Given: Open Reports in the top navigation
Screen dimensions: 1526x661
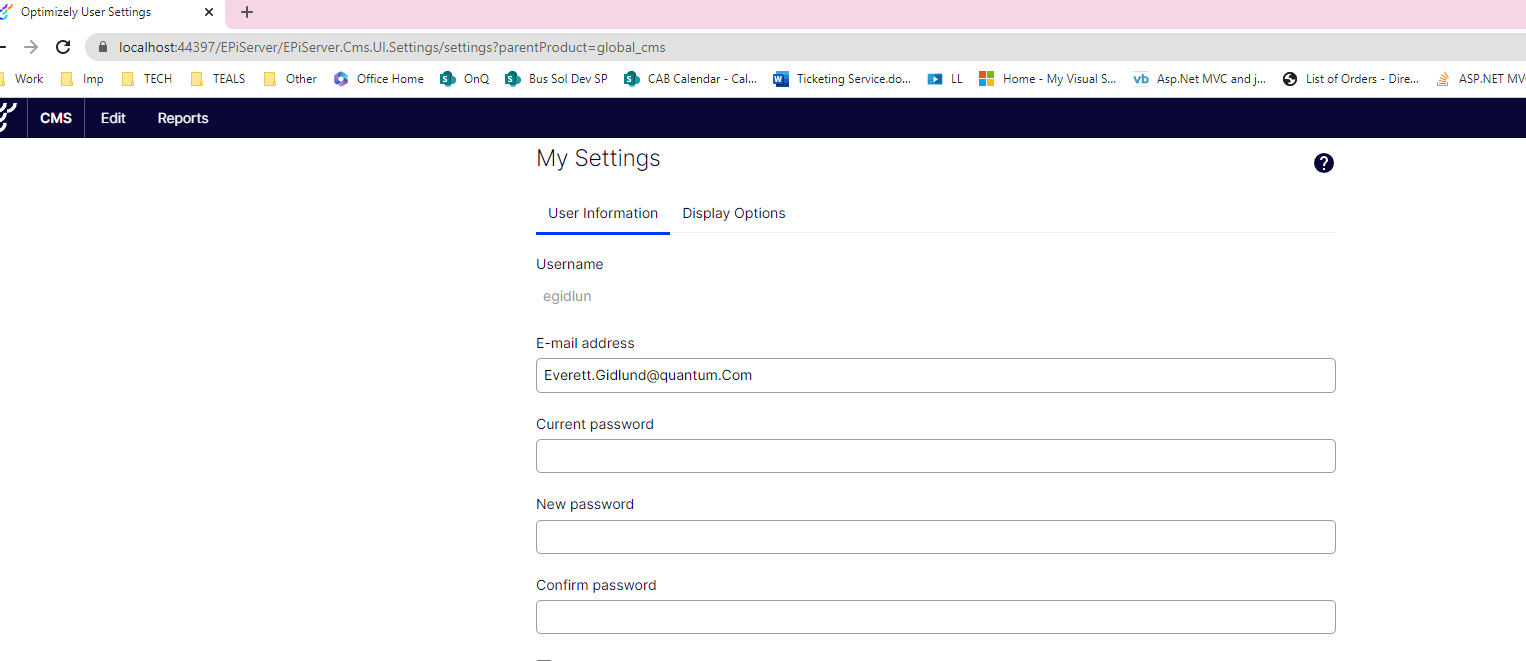Looking at the screenshot, I should (x=183, y=118).
